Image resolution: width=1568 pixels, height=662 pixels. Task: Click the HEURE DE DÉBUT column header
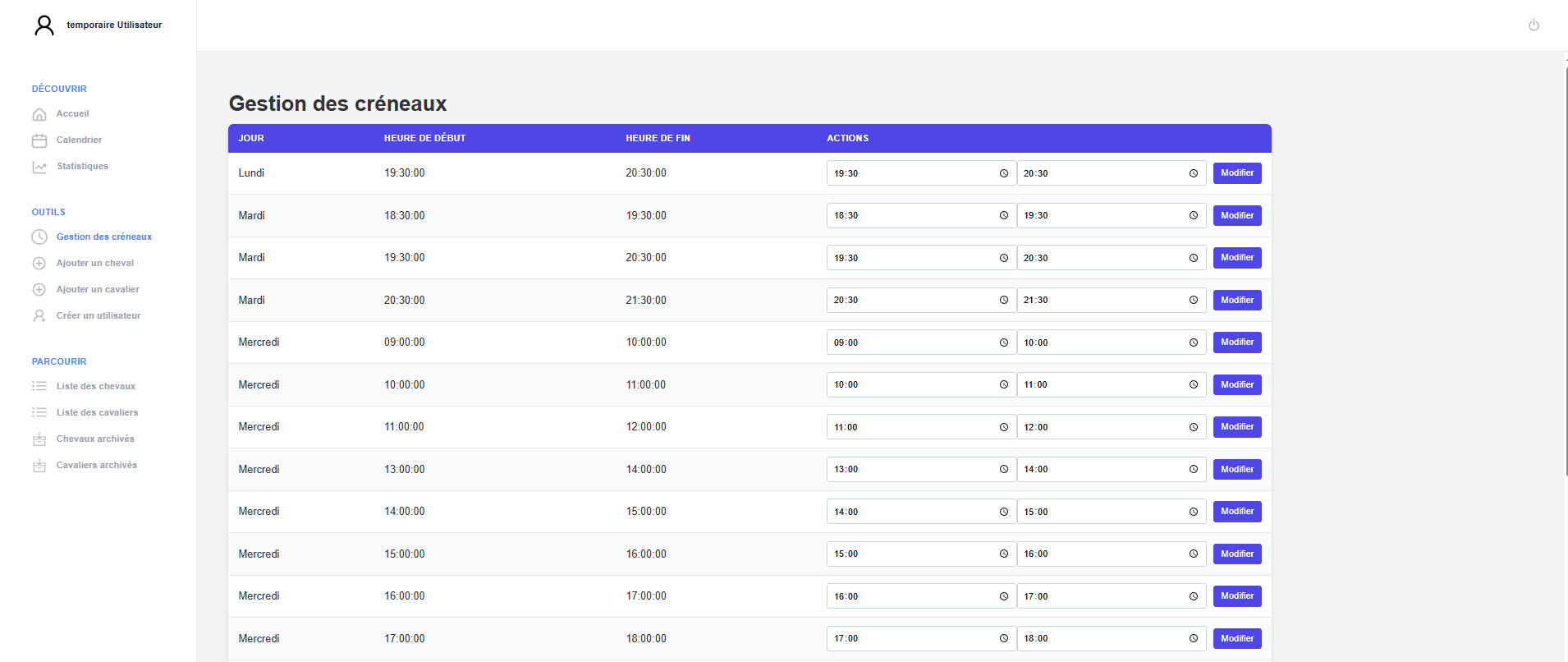424,139
